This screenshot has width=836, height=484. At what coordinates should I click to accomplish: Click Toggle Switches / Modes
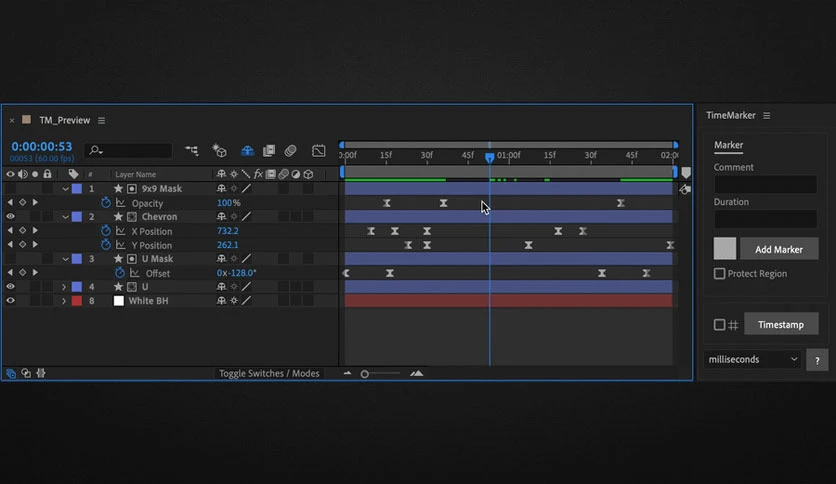pos(269,373)
